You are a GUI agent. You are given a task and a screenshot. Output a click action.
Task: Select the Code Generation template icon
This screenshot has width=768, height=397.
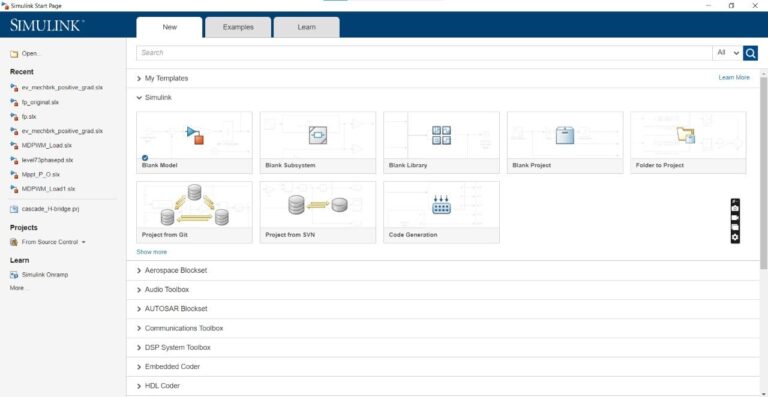(441, 205)
